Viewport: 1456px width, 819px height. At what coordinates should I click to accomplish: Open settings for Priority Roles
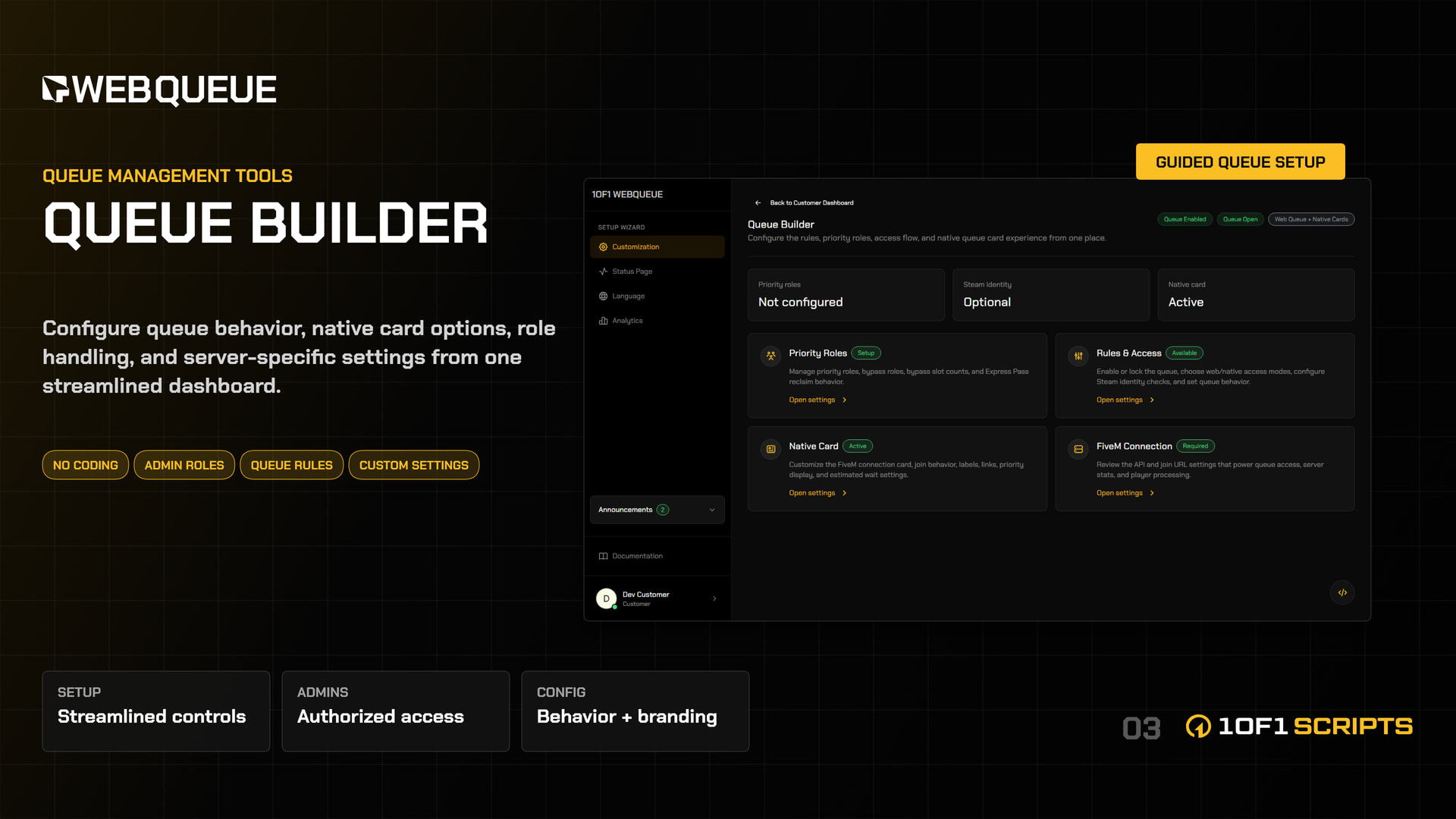817,400
